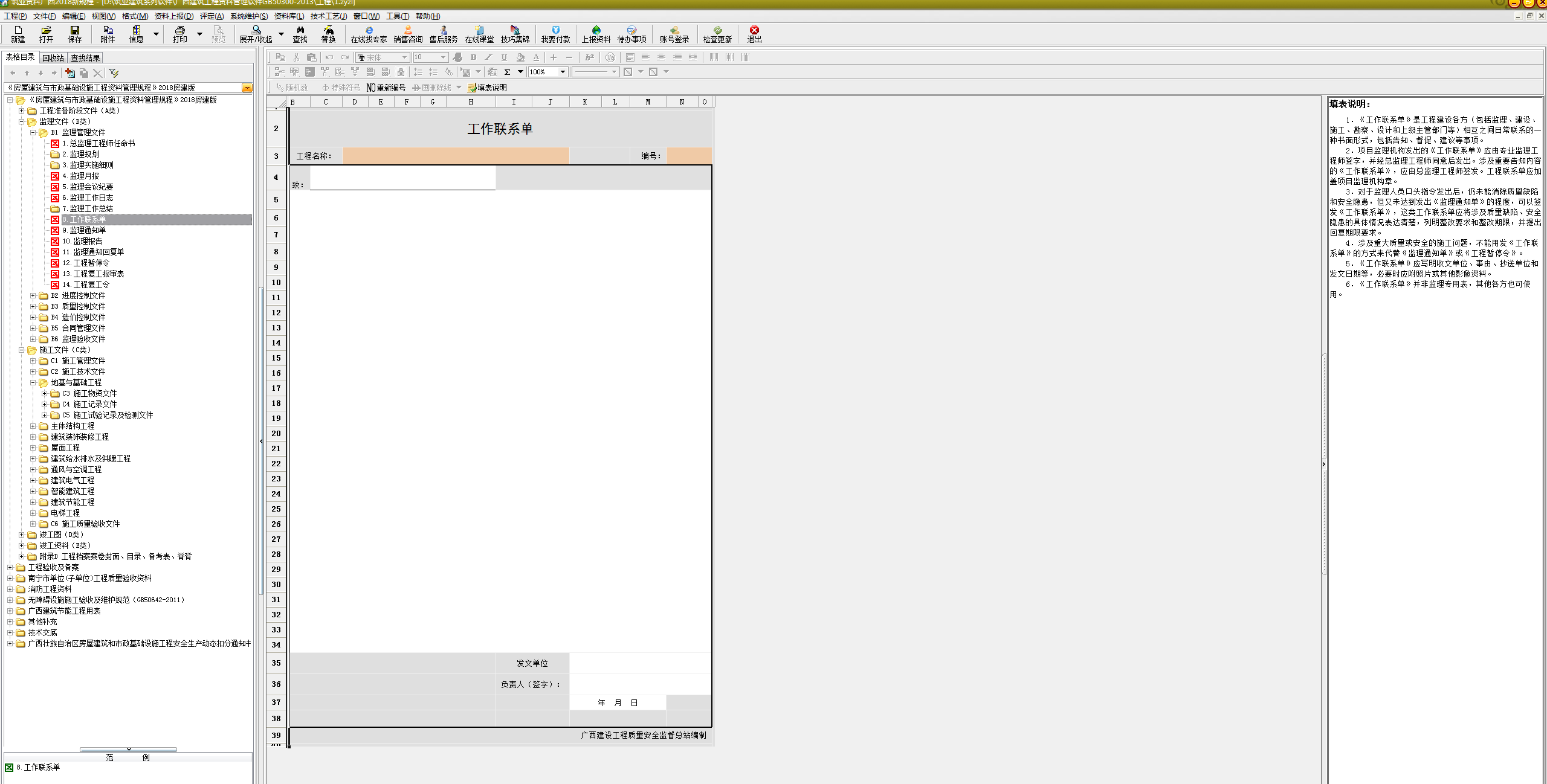The image size is (1547, 784).
Task: Open the 格式(M) menu
Action: [x=135, y=16]
